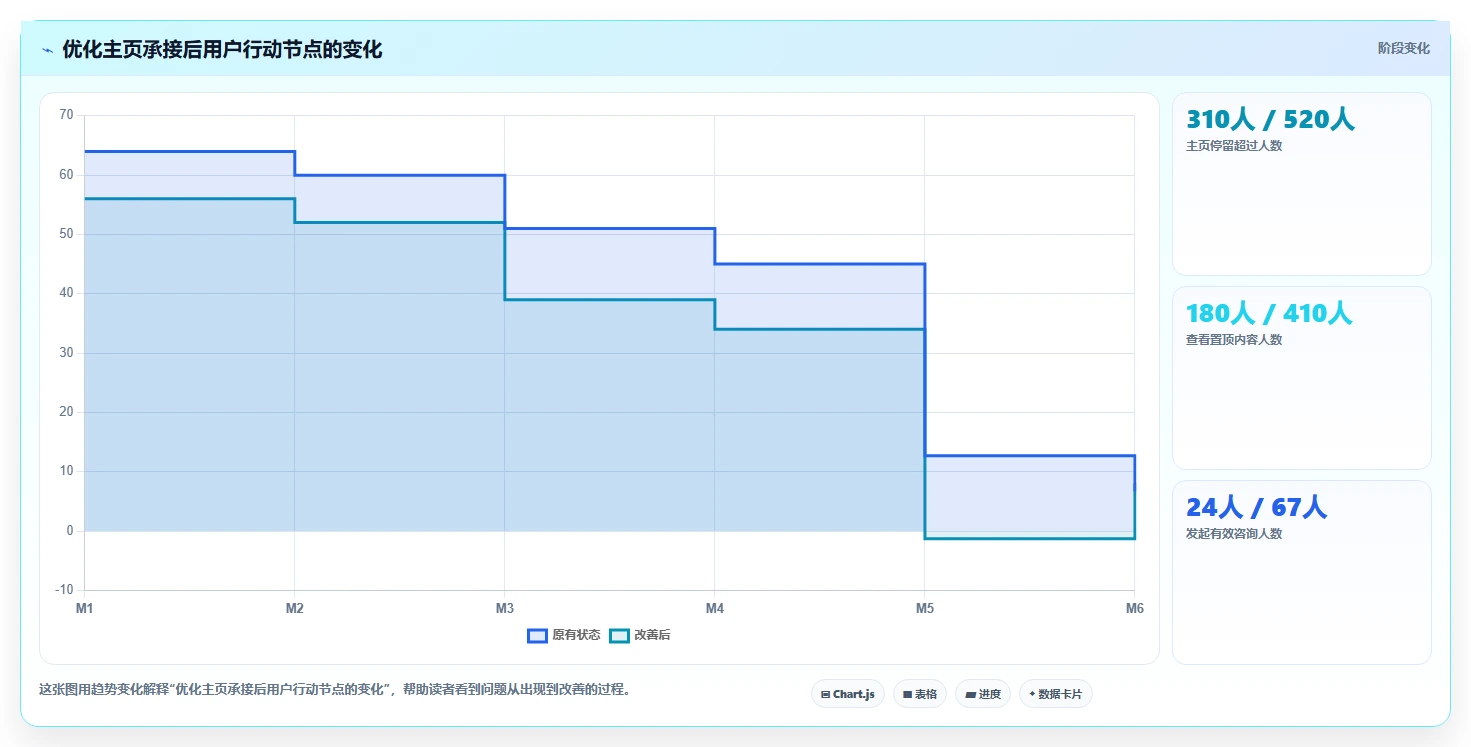The width and height of the screenshot is (1471, 747).
Task: Click the lightning icon beside the title
Action: [x=47, y=50]
